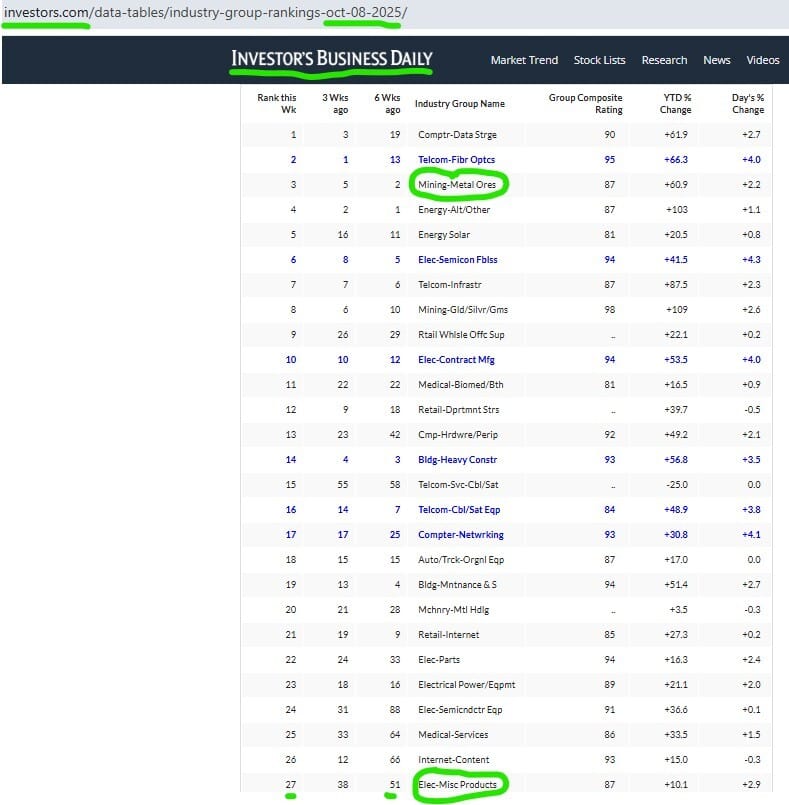Click the +66.3 YTD value for Telcom-Fibr Optcs

[x=676, y=160]
